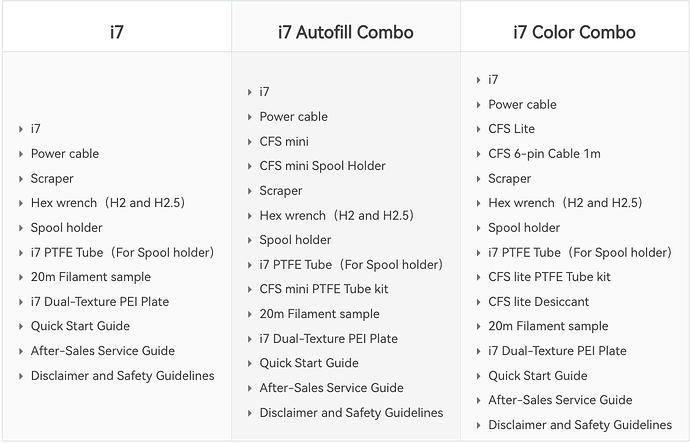
Task: Select the i7 Autofill Combo header
Action: (345, 32)
